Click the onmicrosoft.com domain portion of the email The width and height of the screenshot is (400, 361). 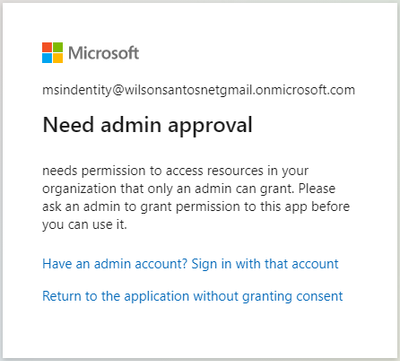tap(305, 90)
